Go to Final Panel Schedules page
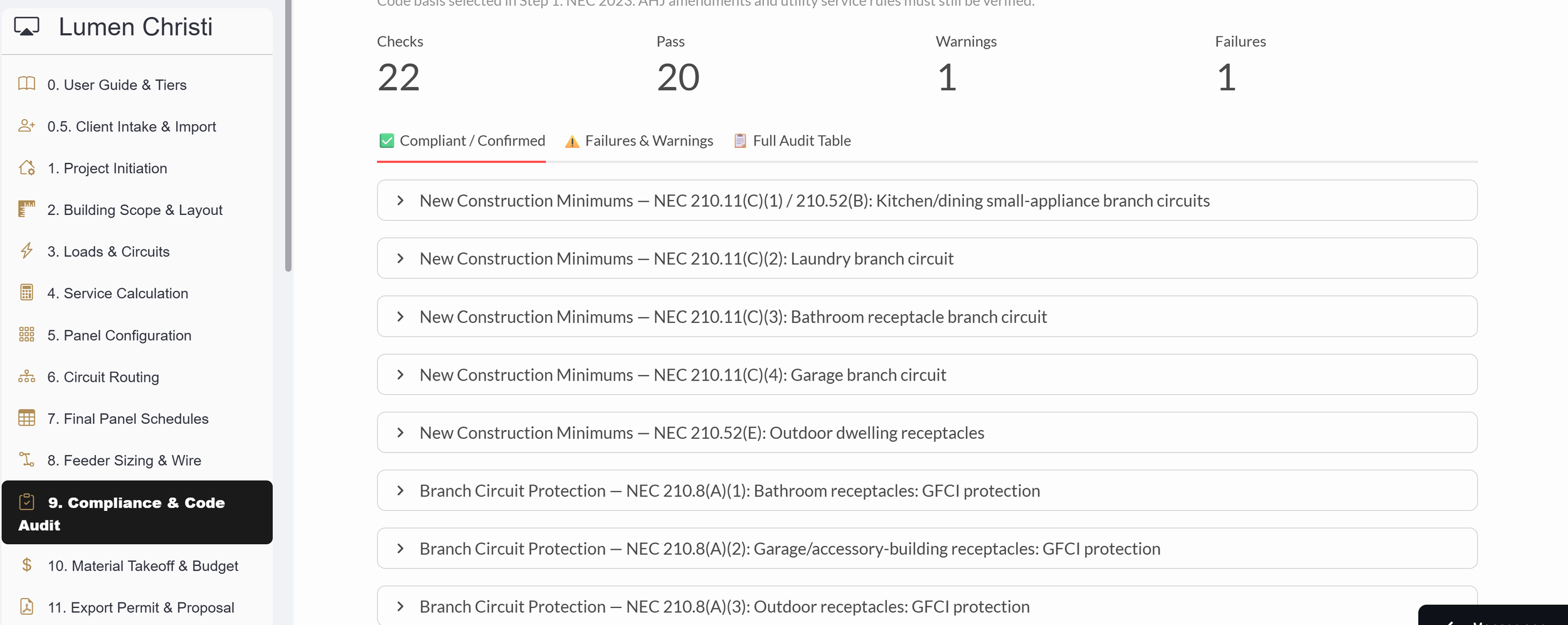This screenshot has height=625, width=1568. click(137, 419)
